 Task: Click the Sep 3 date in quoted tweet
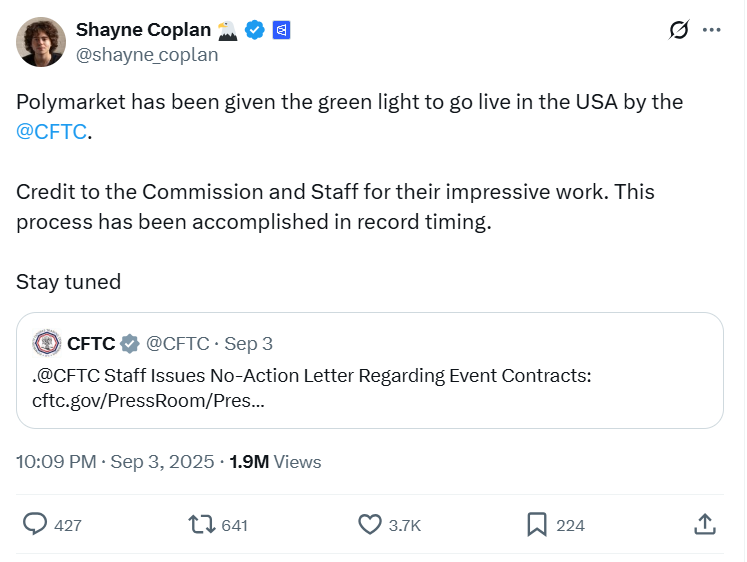(x=248, y=344)
